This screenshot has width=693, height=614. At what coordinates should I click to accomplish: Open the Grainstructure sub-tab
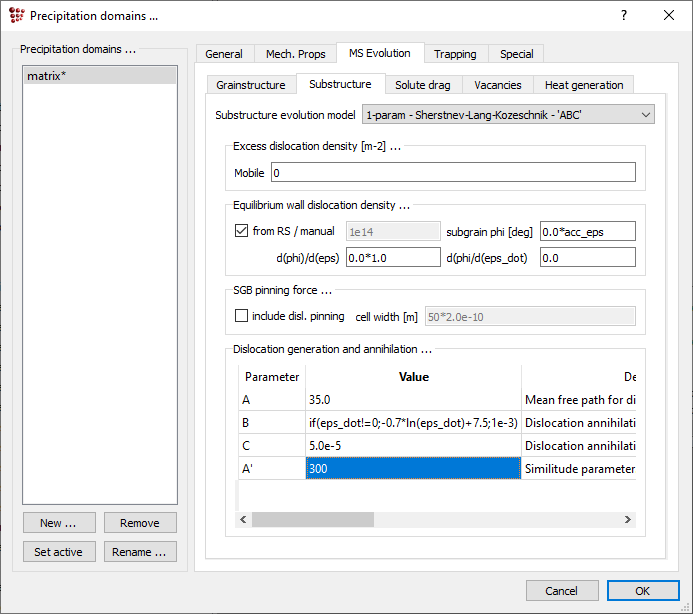click(x=251, y=85)
